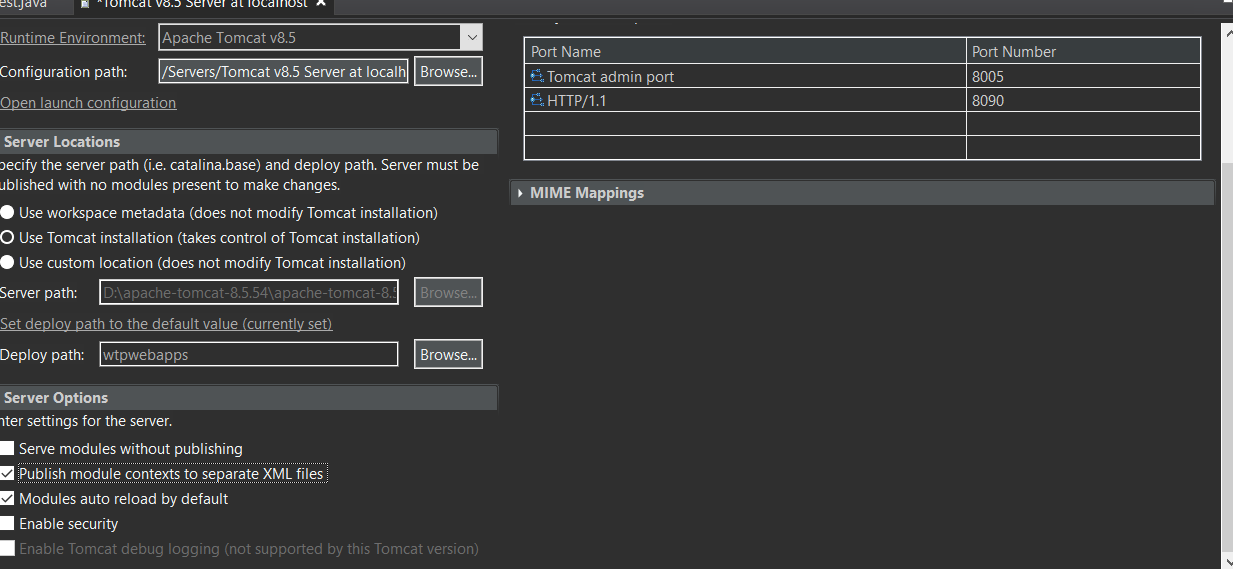Viewport: 1233px width, 569px height.
Task: Uncheck Publish module contexts to separate XML
Action: pyautogui.click(x=8, y=474)
